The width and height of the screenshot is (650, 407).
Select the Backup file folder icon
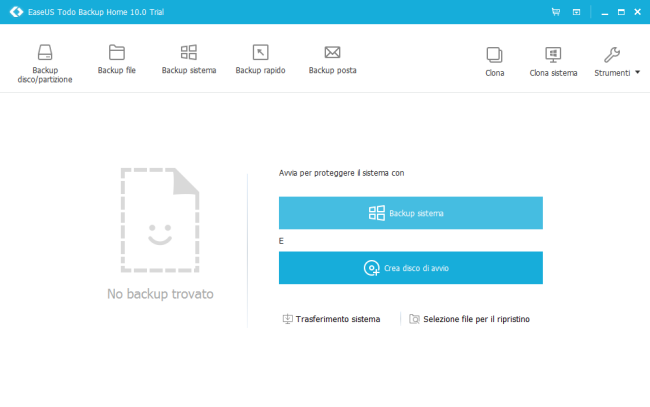click(117, 53)
